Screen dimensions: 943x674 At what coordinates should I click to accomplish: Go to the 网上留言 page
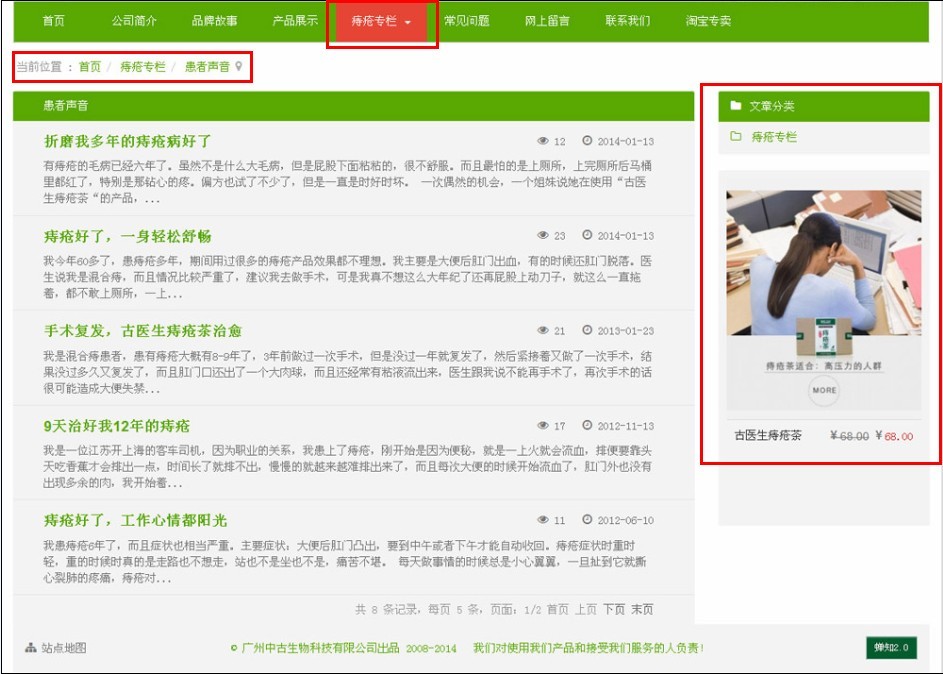(x=547, y=21)
